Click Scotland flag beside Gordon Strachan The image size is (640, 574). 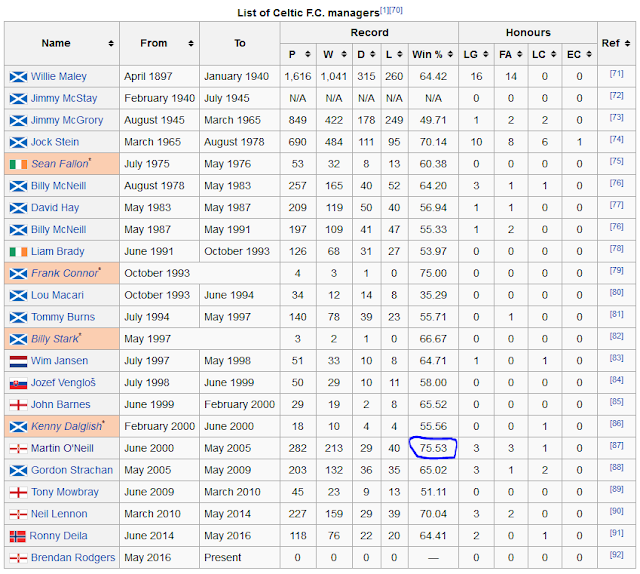(x=18, y=470)
